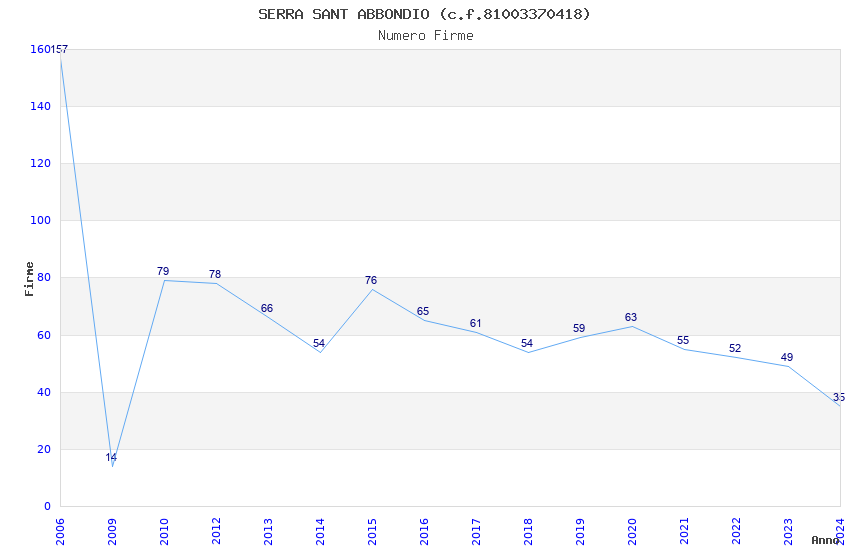Click the data point labeled 52
This screenshot has width=850, height=550.
(x=735, y=348)
